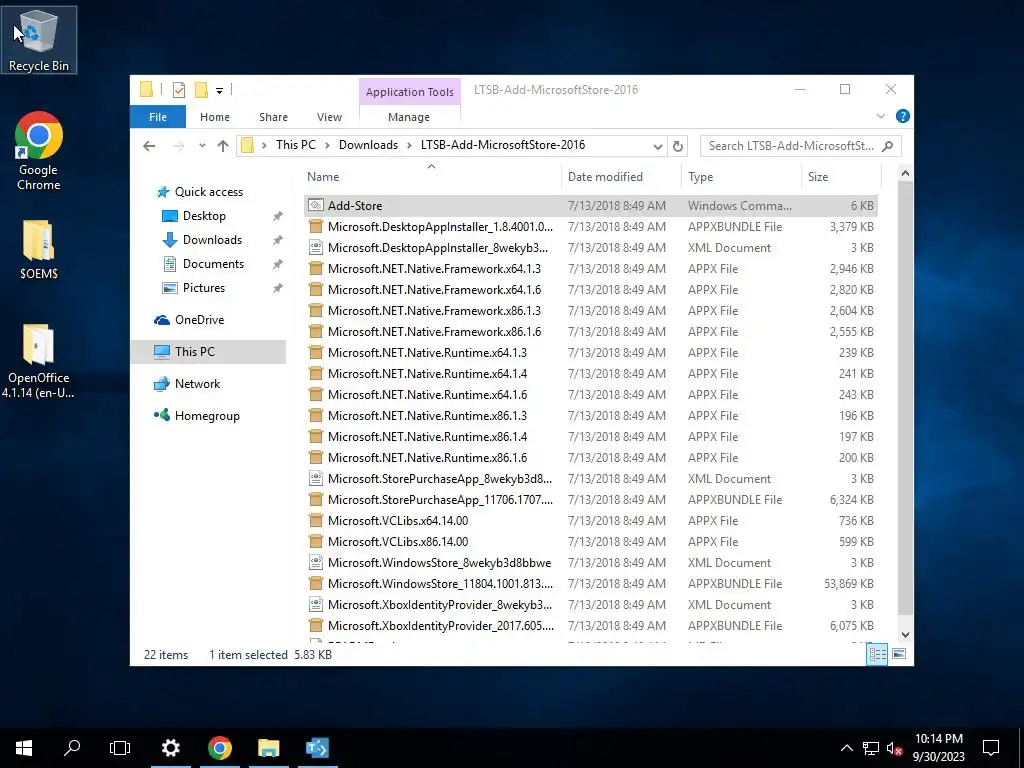Viewport: 1024px width, 768px height.
Task: Click the search magnifier icon
Action: tap(888, 146)
